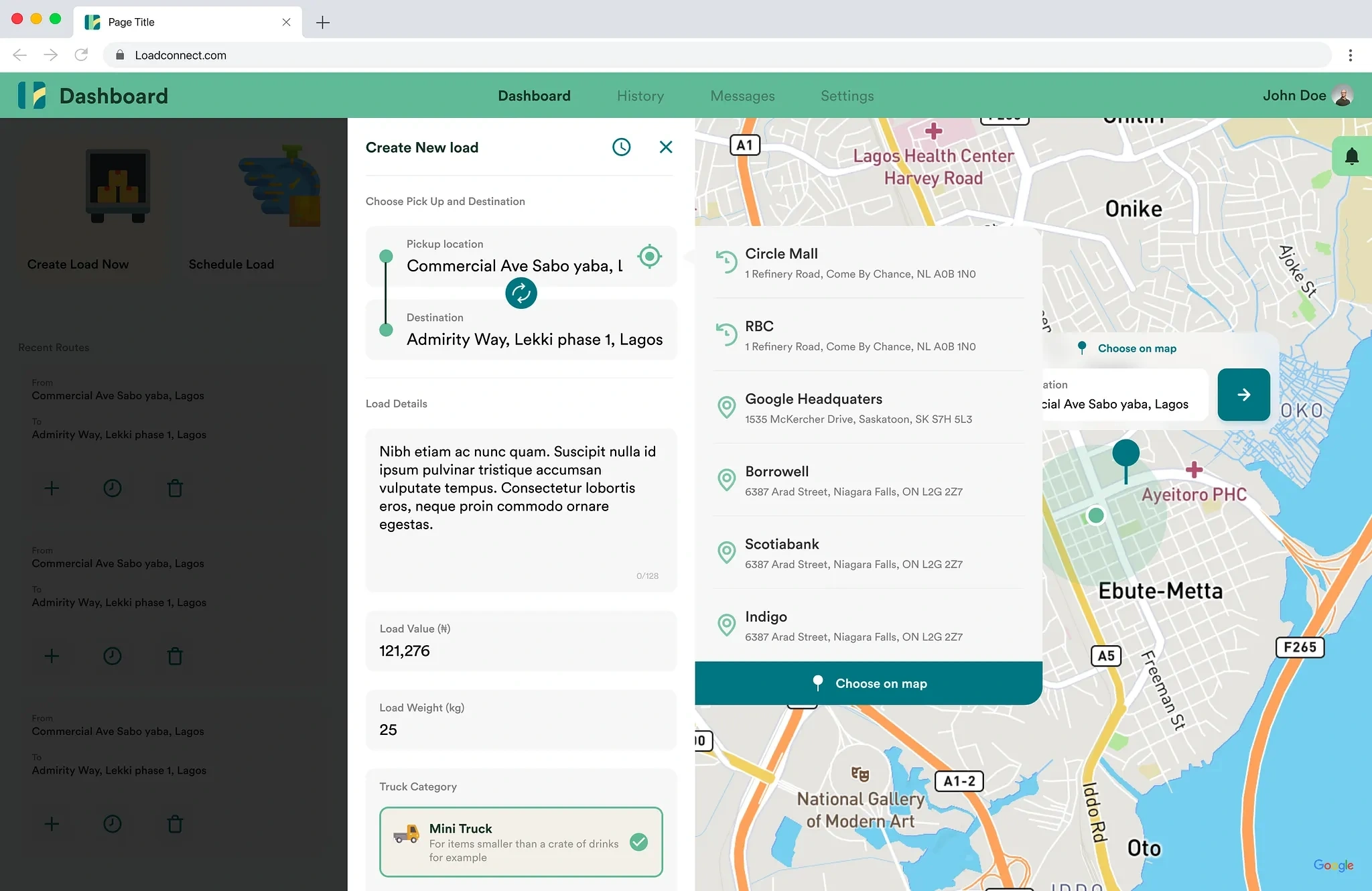This screenshot has width=1372, height=891.
Task: Delete the first recent route with trash icon
Action: [175, 488]
